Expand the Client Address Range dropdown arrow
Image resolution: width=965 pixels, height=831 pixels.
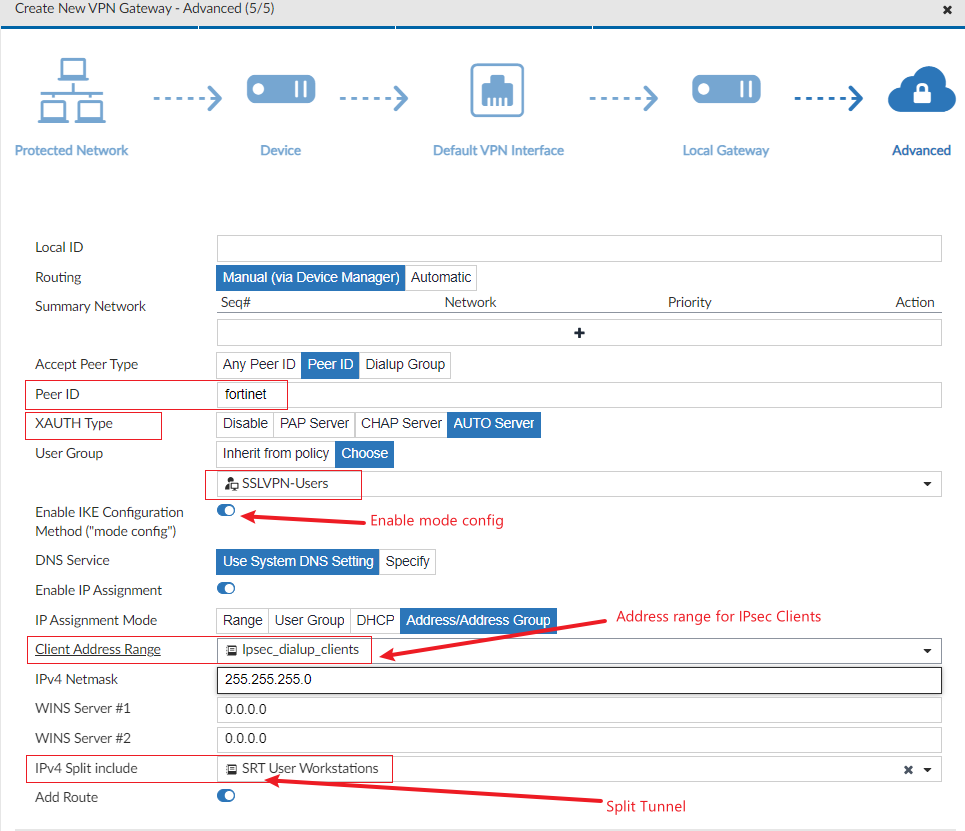click(x=927, y=651)
